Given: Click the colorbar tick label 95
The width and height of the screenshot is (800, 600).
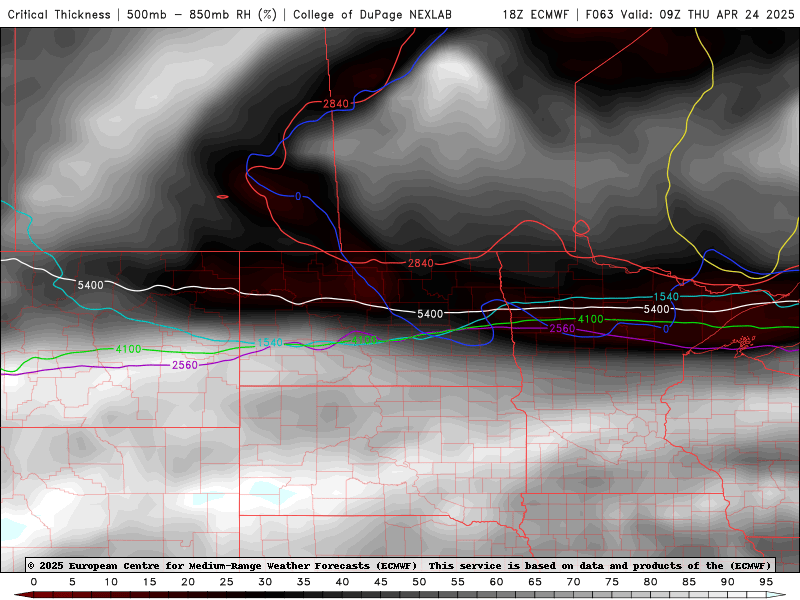Looking at the screenshot, I should pos(766,582).
